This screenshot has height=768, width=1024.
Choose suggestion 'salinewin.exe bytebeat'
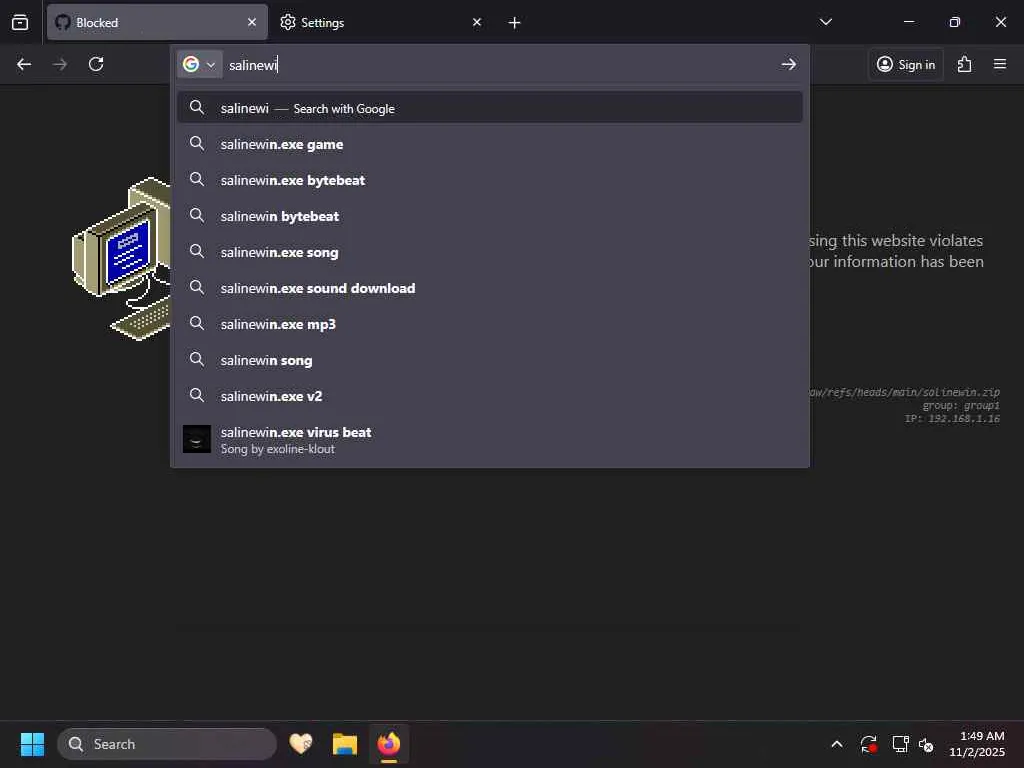point(490,180)
